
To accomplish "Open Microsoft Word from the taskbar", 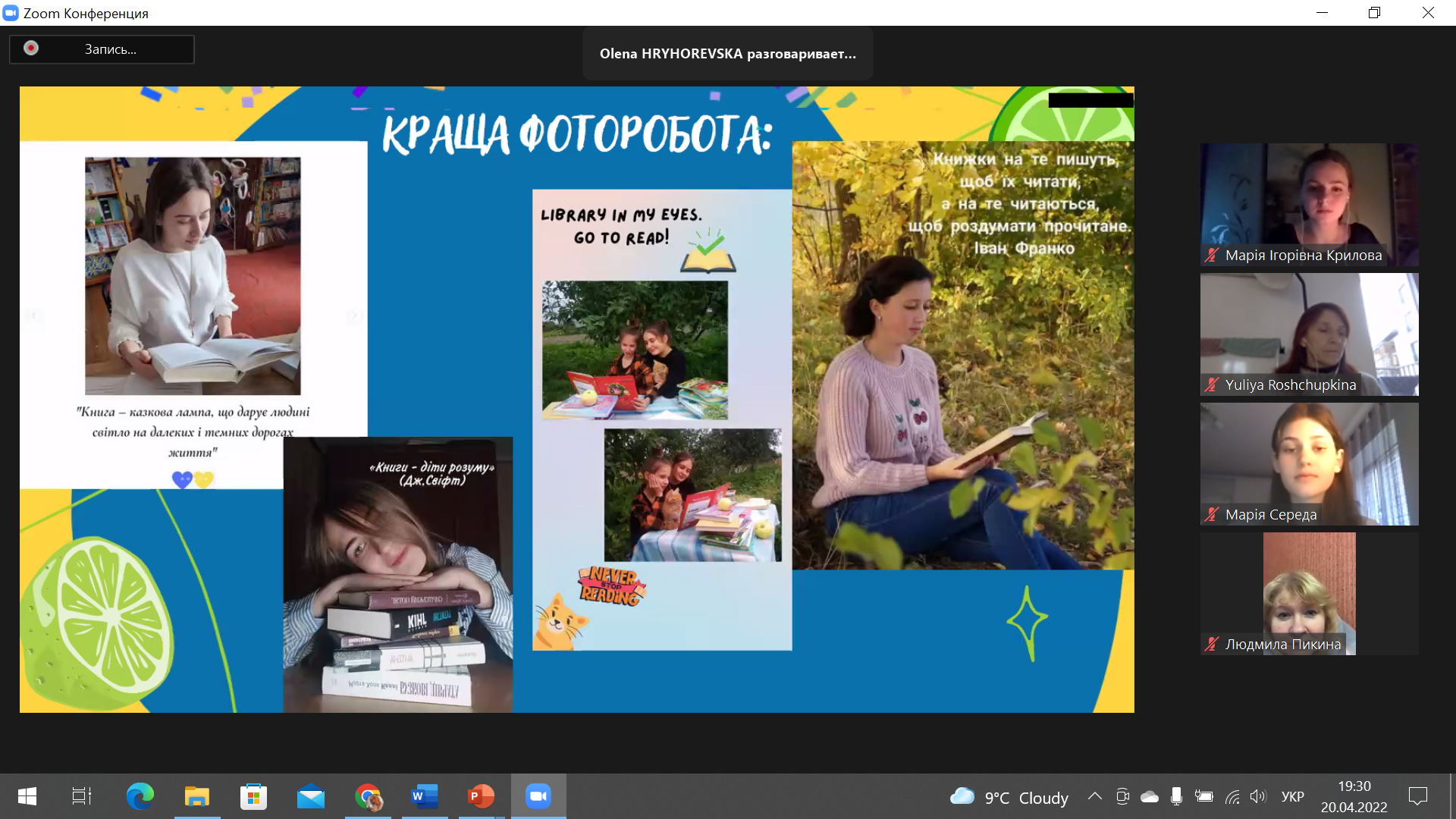I will pyautogui.click(x=425, y=796).
